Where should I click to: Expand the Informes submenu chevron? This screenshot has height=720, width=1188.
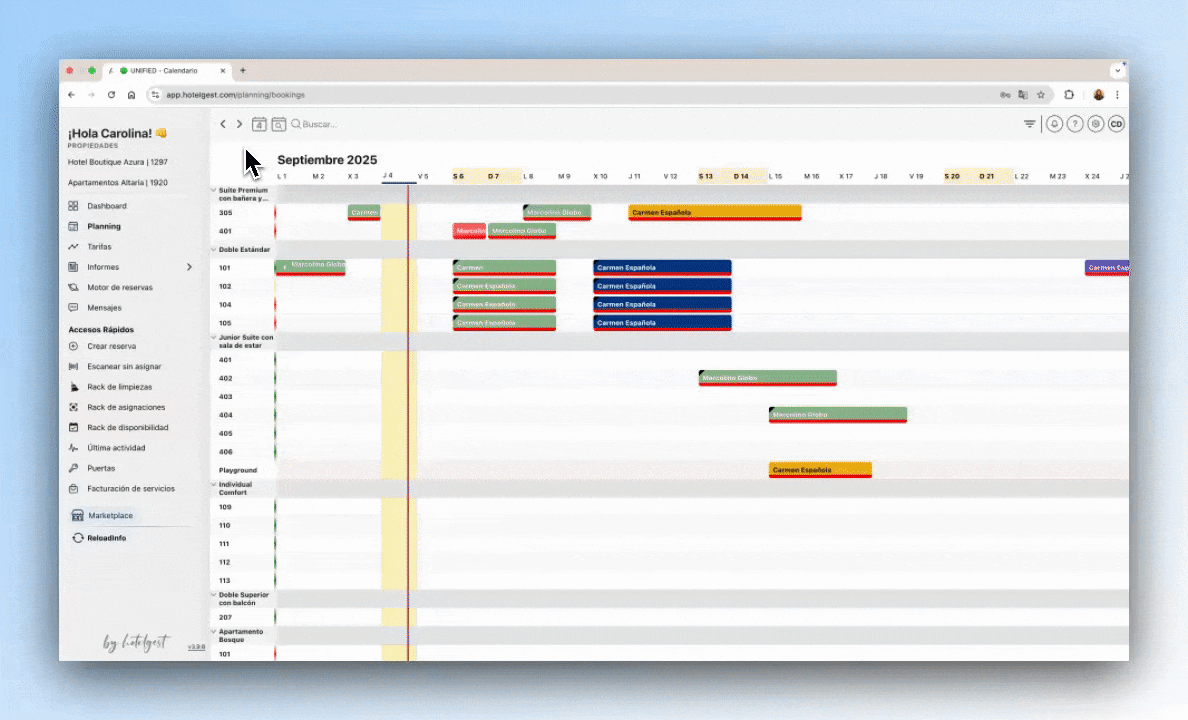click(189, 267)
